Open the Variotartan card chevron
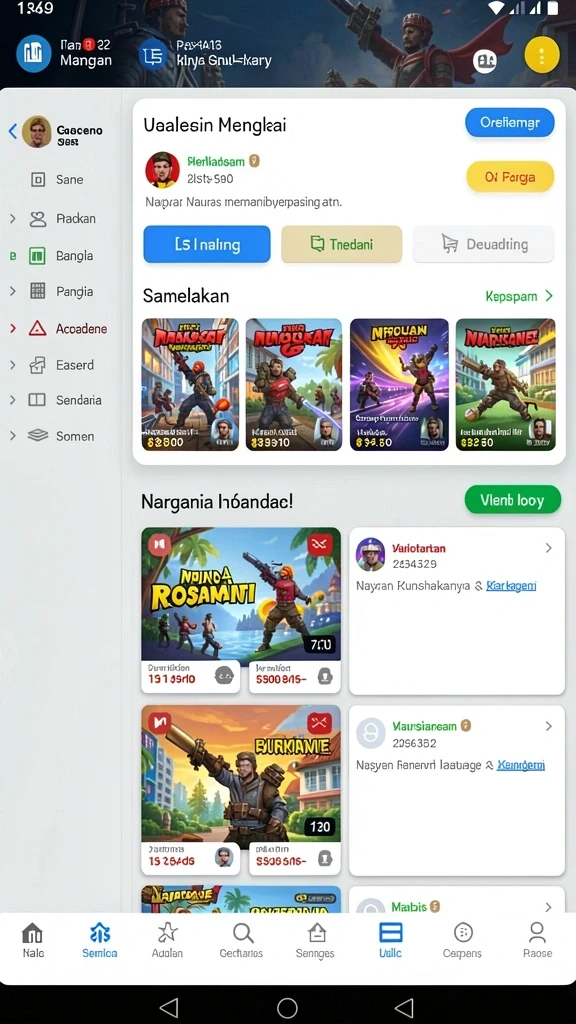 549,548
